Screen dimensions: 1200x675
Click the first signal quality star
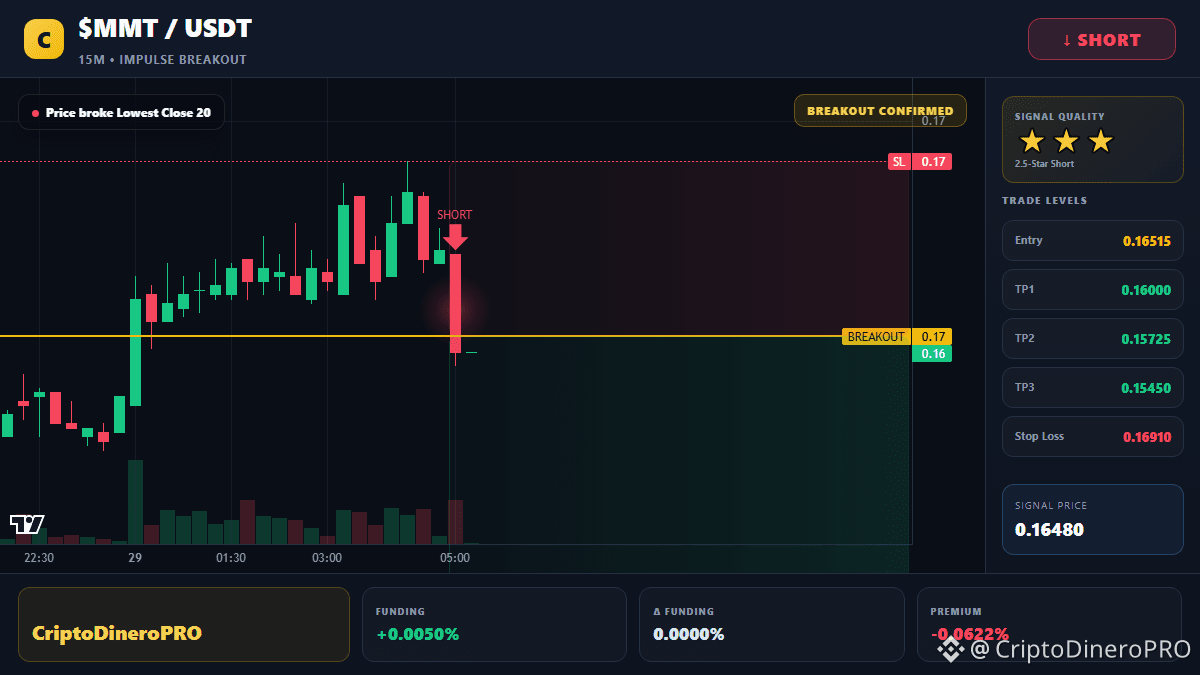pyautogui.click(x=1032, y=141)
